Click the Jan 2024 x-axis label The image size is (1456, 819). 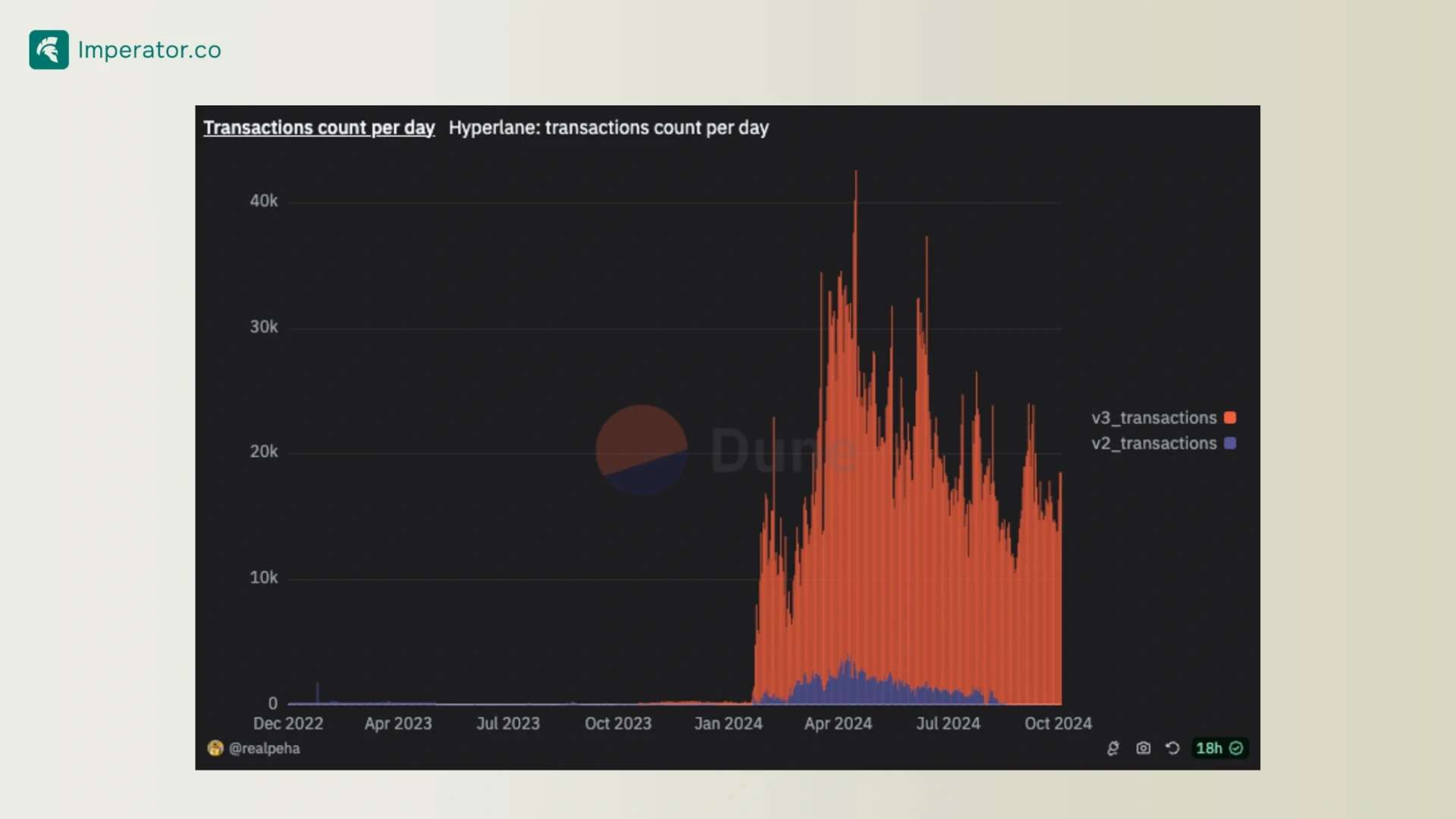[728, 723]
